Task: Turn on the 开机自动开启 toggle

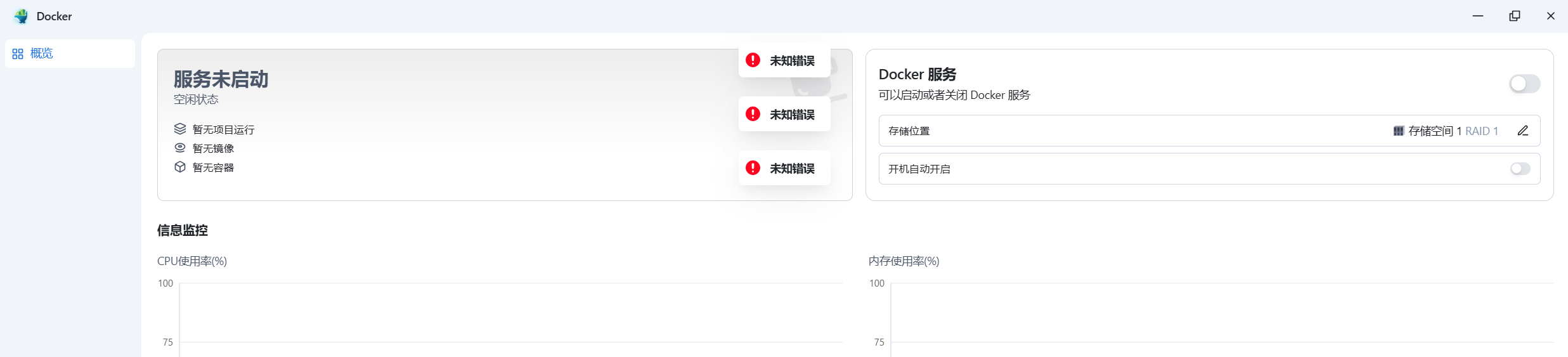Action: (1520, 169)
